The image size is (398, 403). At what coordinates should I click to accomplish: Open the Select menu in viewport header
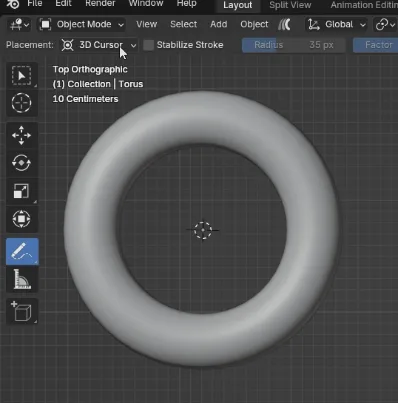(x=183, y=24)
